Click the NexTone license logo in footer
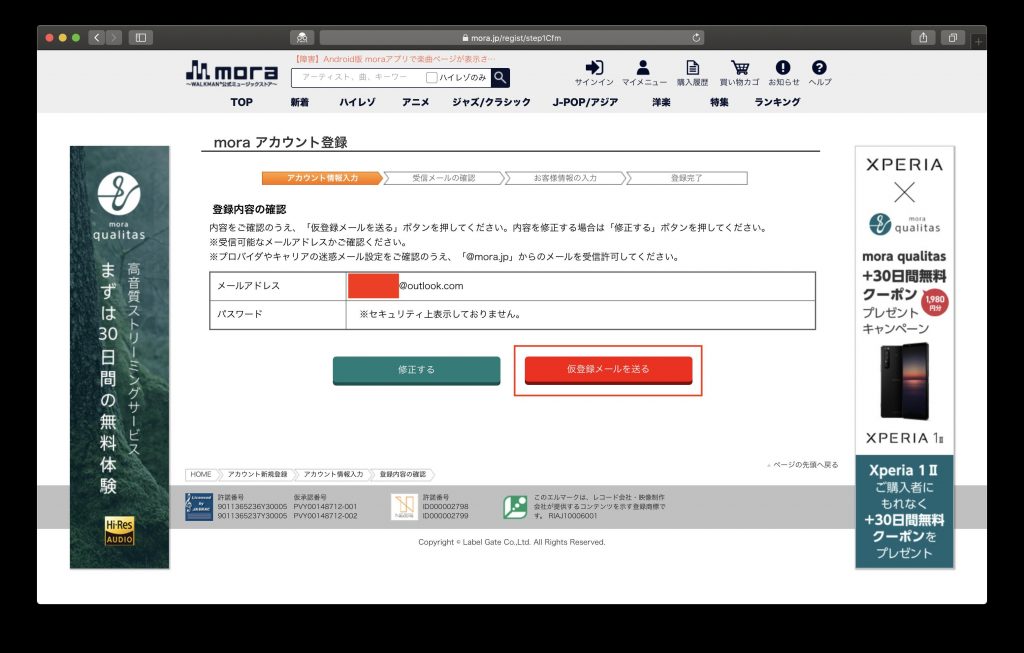The image size is (1024, 653). pyautogui.click(x=404, y=507)
